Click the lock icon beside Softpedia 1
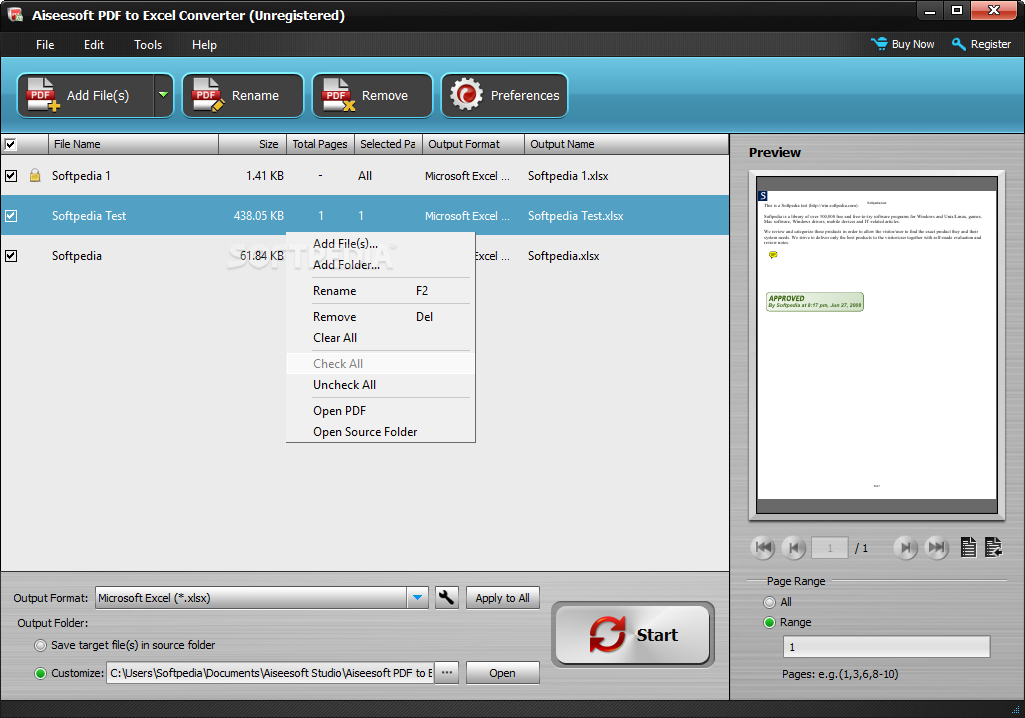The width and height of the screenshot is (1025, 718). click(35, 175)
